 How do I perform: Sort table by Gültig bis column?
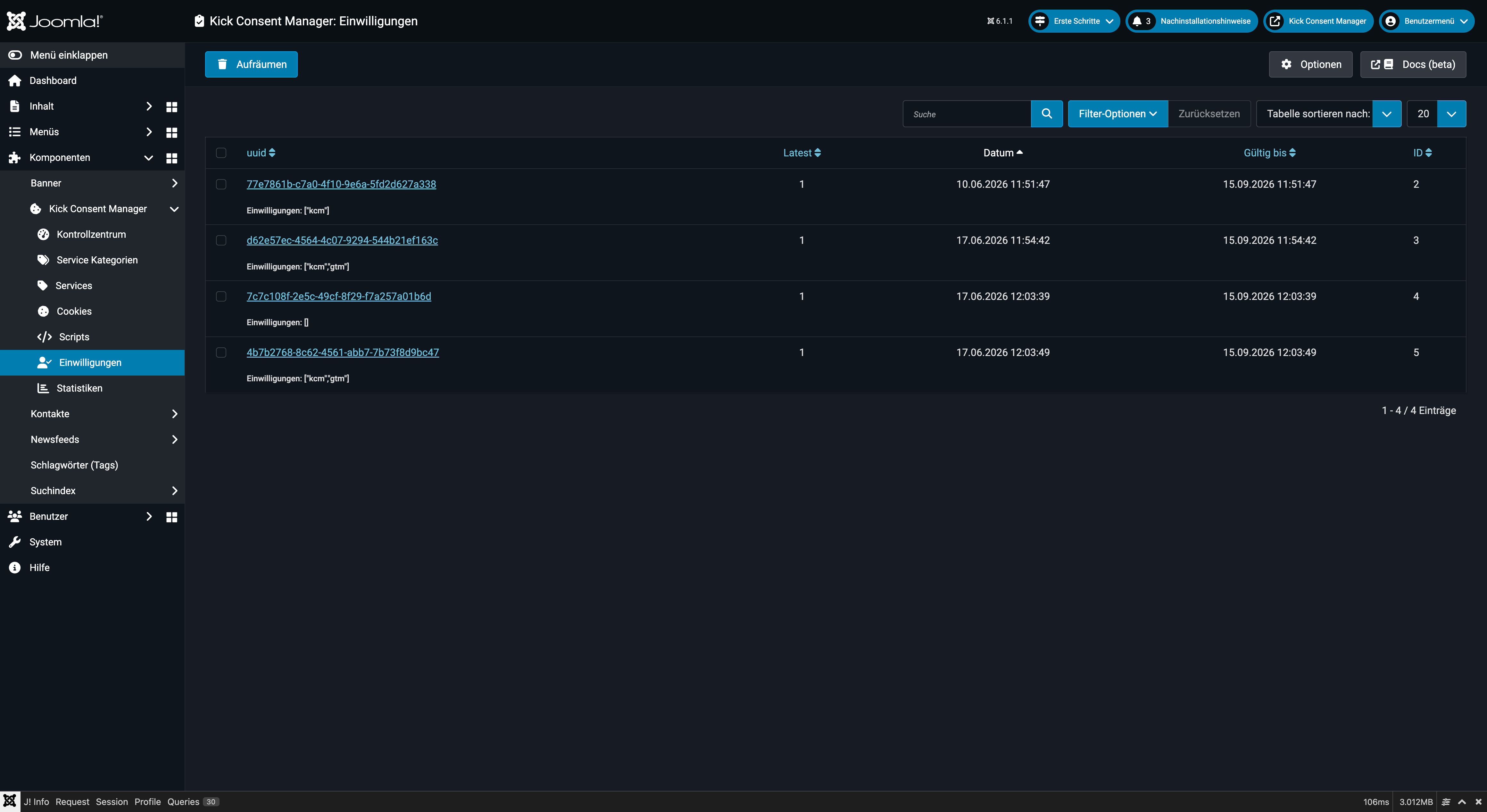pyautogui.click(x=1269, y=153)
